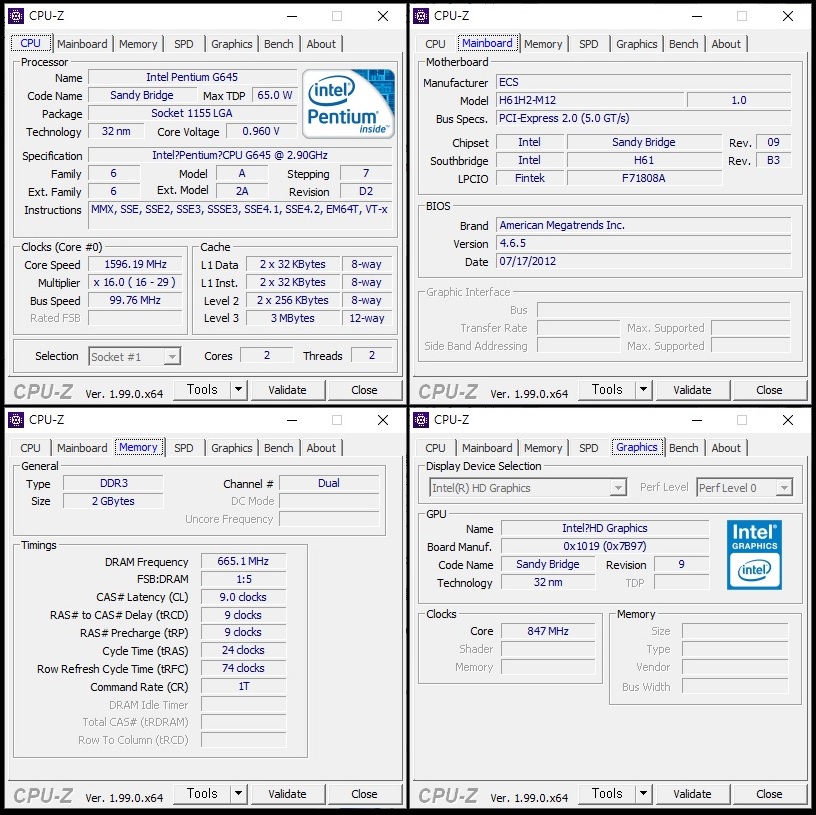This screenshot has width=816, height=815.
Task: Go to the About tab in the CPU window
Action: click(x=321, y=44)
